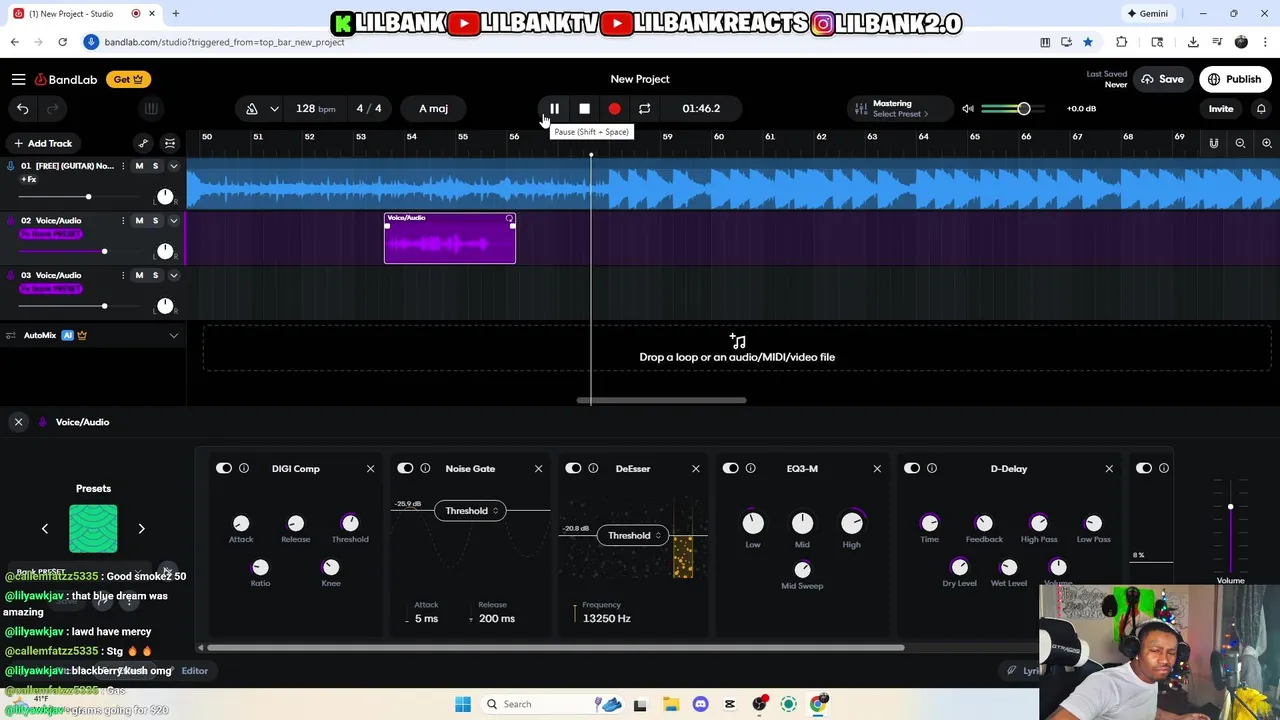Select the Voice/Audio clip on track 02
The height and width of the screenshot is (720, 1280).
coord(450,238)
